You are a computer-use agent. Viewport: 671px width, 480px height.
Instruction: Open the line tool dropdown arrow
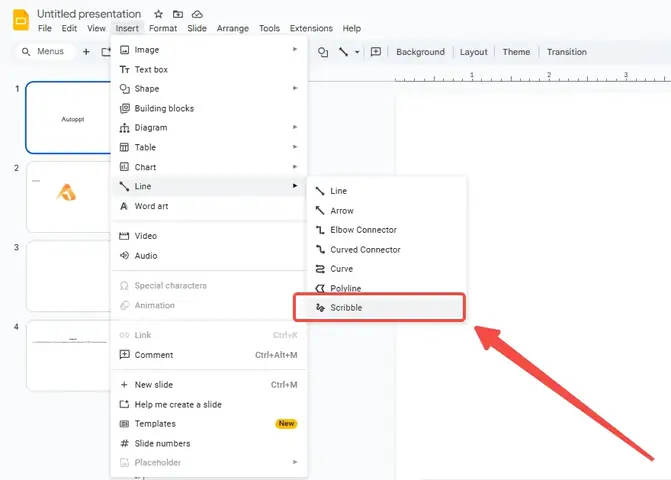point(357,52)
